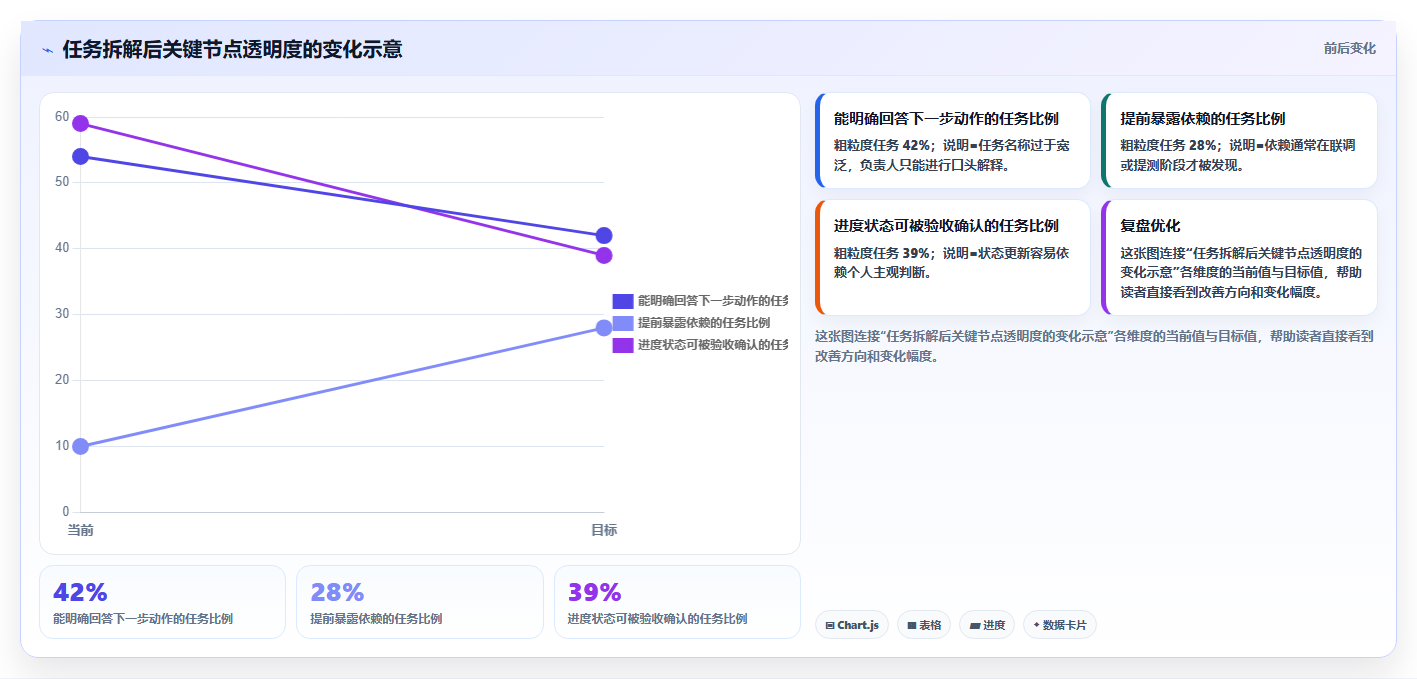Click the 当前 x-axis label

click(81, 530)
